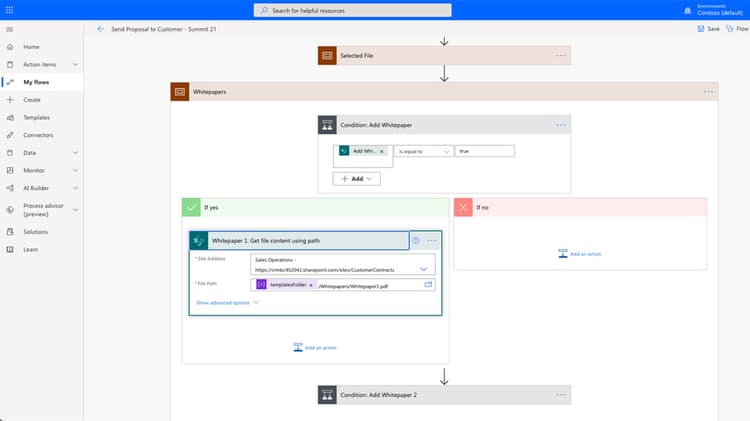750x421 pixels.
Task: Collapse the left navigation hamburger menu
Action: click(x=10, y=29)
